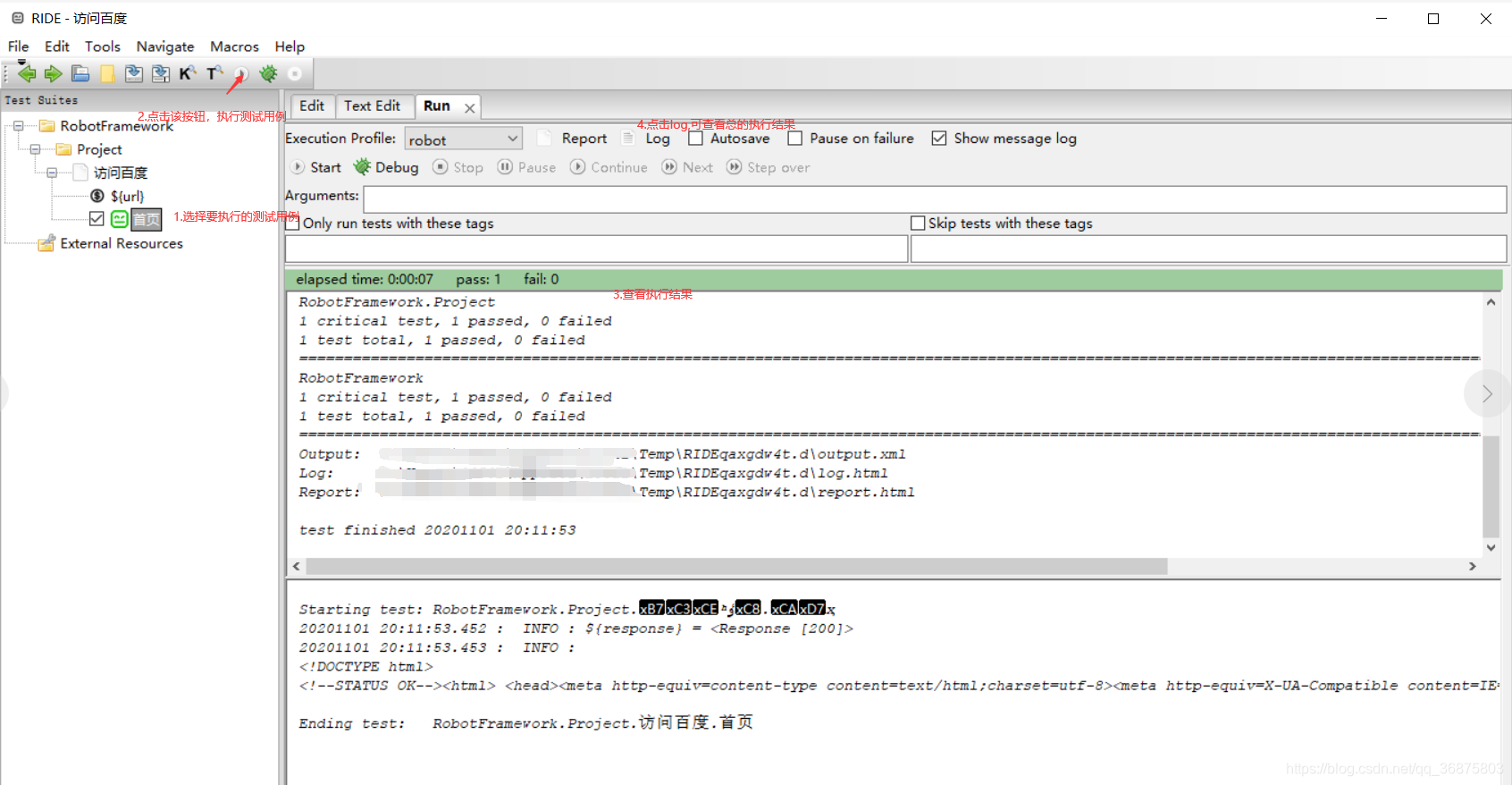
Task: Click the Report button text
Action: coord(584,139)
